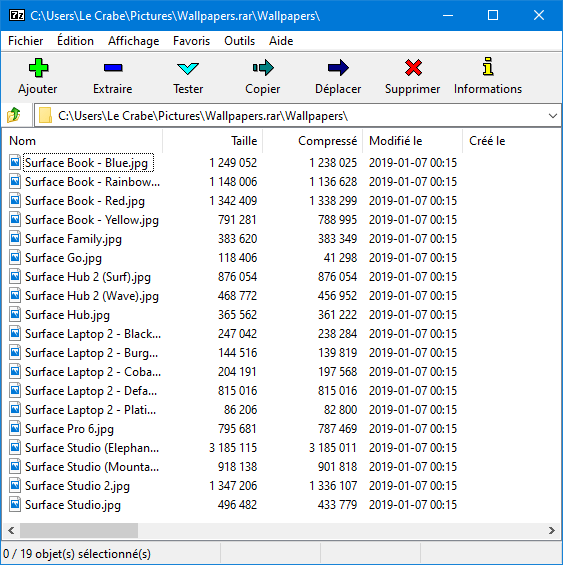This screenshot has width=563, height=565.
Task: Minimize the 7-Zip window
Action: (x=448, y=15)
